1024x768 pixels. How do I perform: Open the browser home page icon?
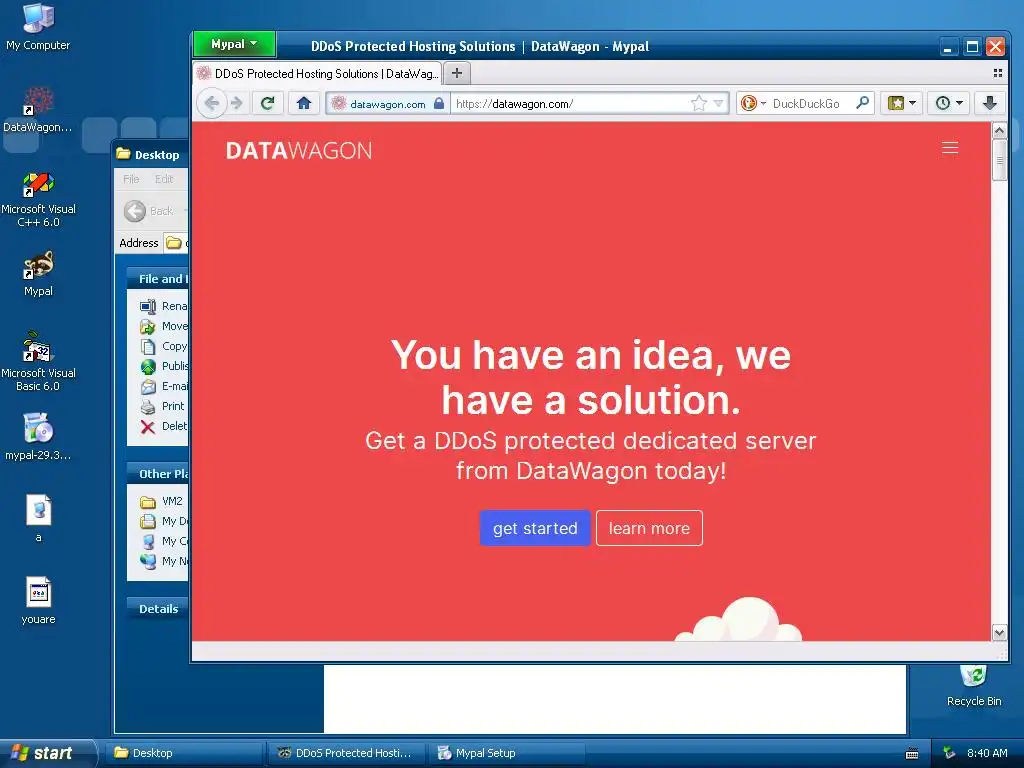click(304, 103)
